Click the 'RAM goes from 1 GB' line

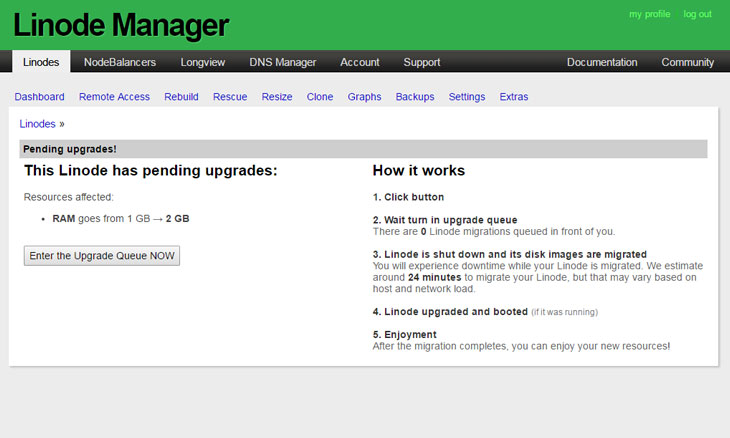click(121, 219)
